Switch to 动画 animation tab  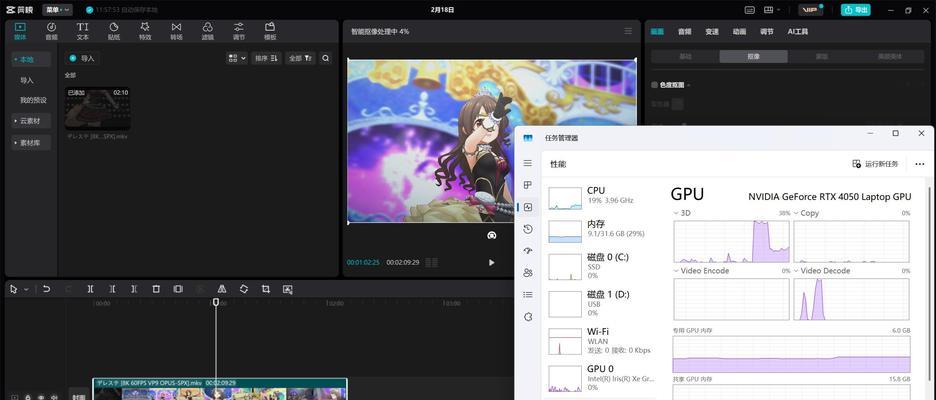click(739, 32)
